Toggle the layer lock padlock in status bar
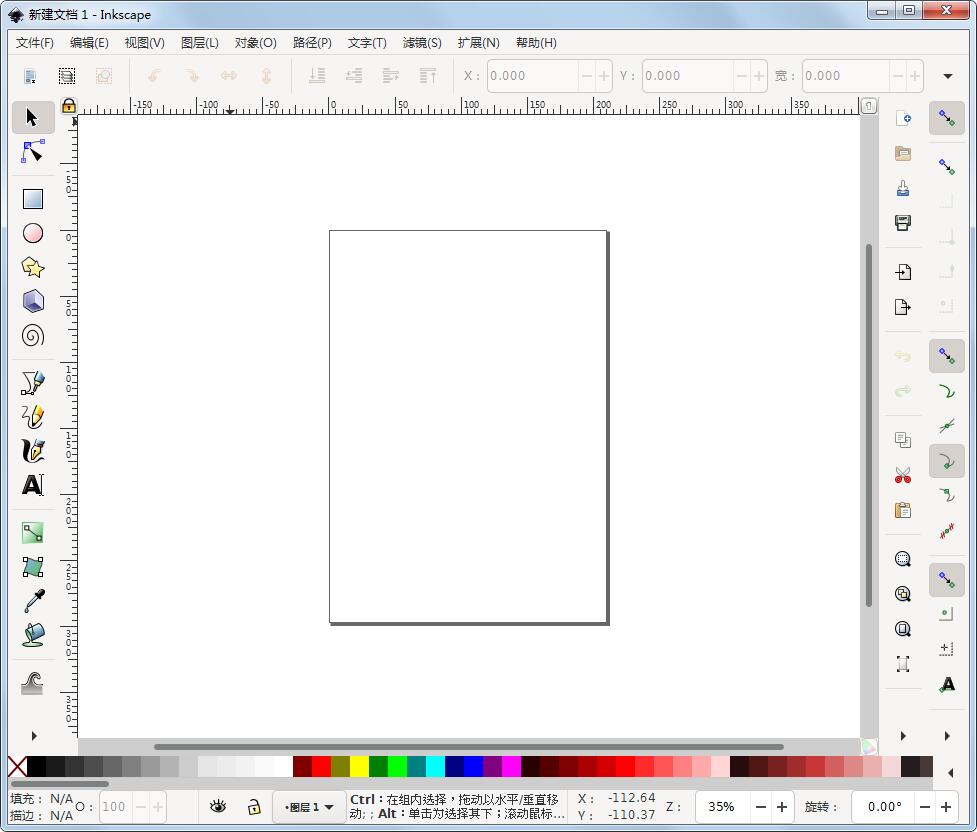This screenshot has height=832, width=977. tap(252, 806)
